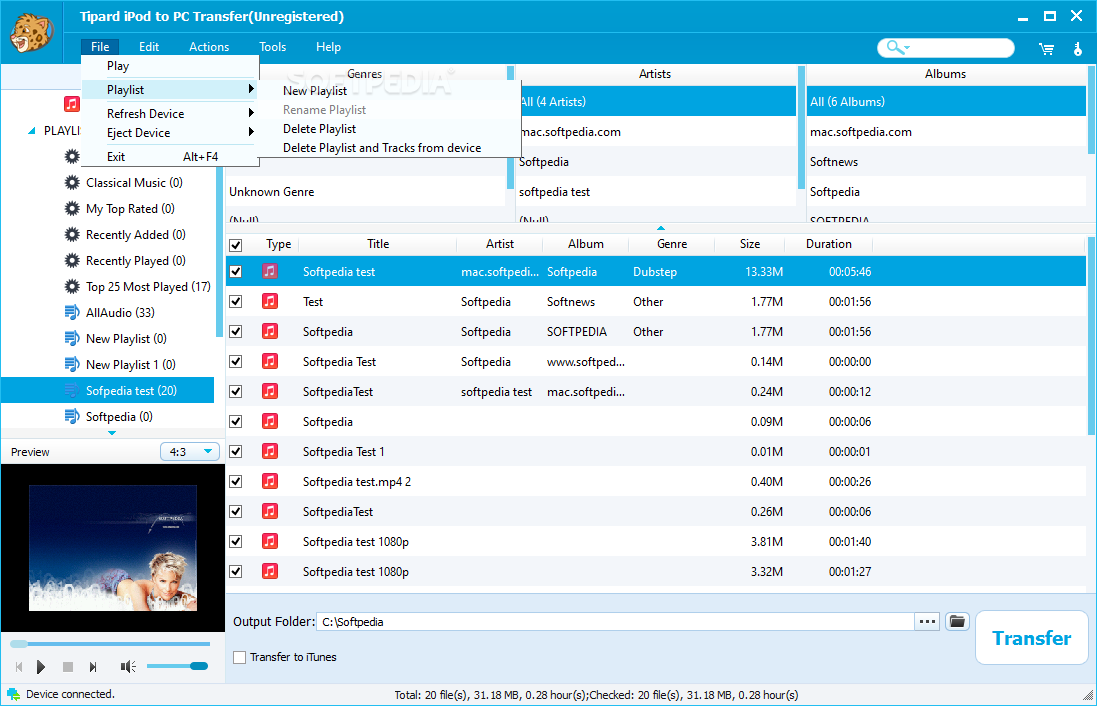Viewport: 1097px width, 706px height.
Task: Uncheck the Softpedia test.mp4 2 row checkbox
Action: (236, 481)
